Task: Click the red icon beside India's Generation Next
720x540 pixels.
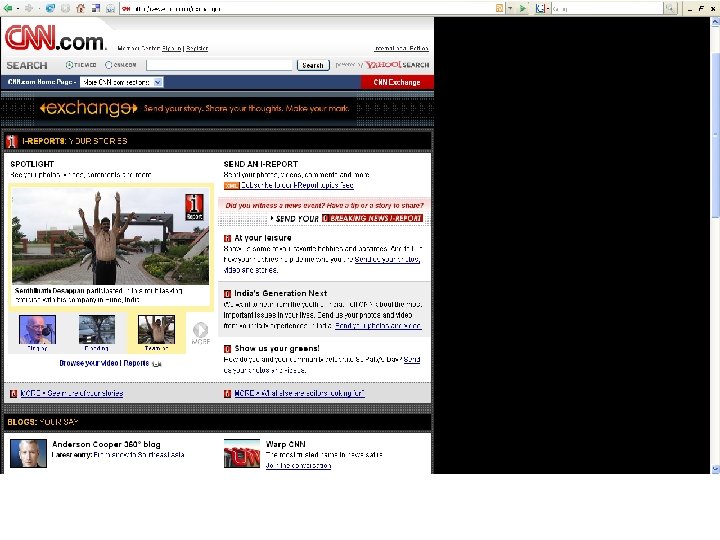Action: pyautogui.click(x=227, y=293)
